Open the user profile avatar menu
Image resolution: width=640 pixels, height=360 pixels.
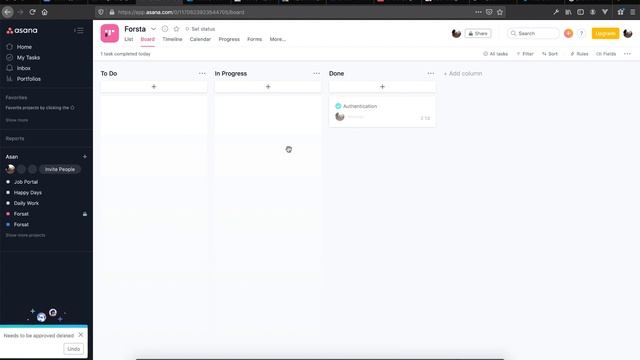[x=628, y=33]
